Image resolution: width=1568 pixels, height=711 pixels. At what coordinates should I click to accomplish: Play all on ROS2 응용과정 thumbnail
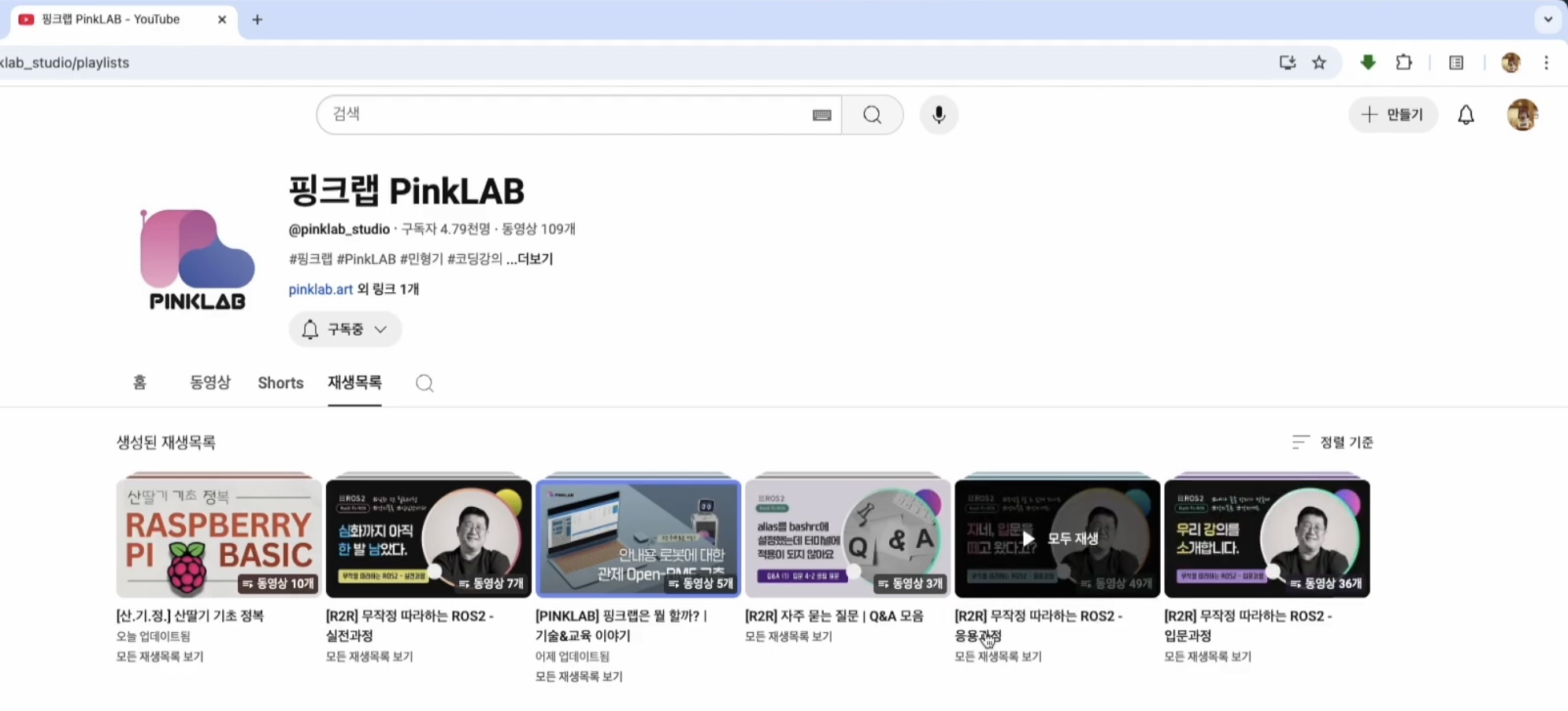tap(1057, 538)
